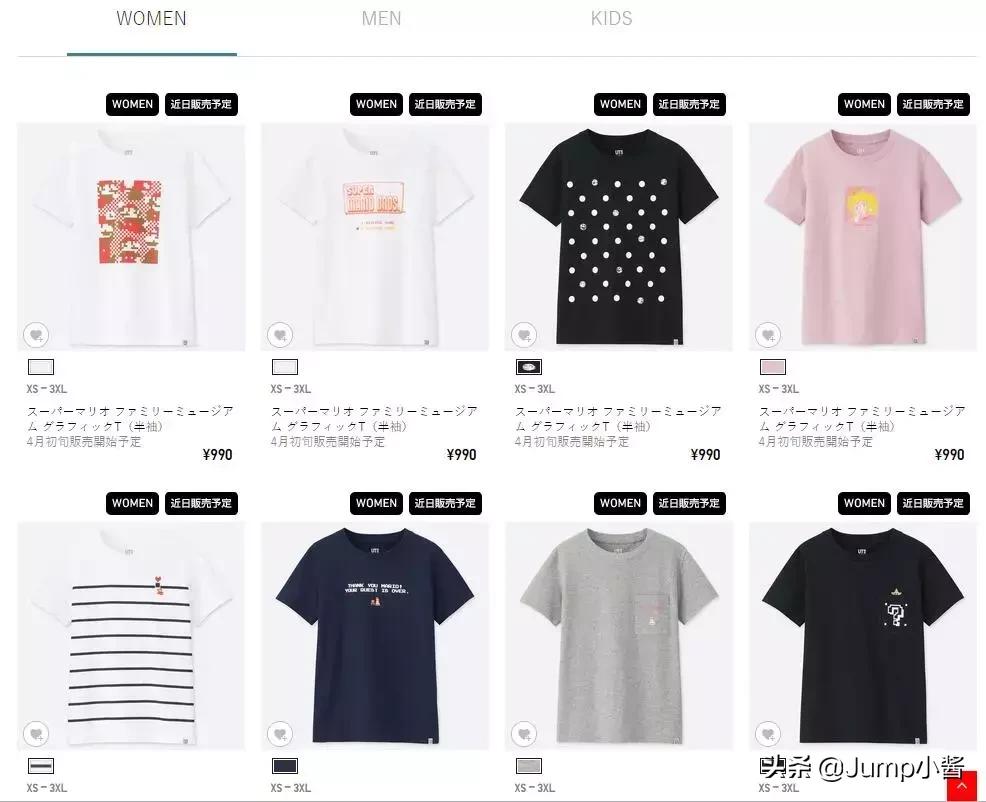The width and height of the screenshot is (986, 802).
Task: Favorite the navy Thank You Mario tee
Action: (280, 733)
